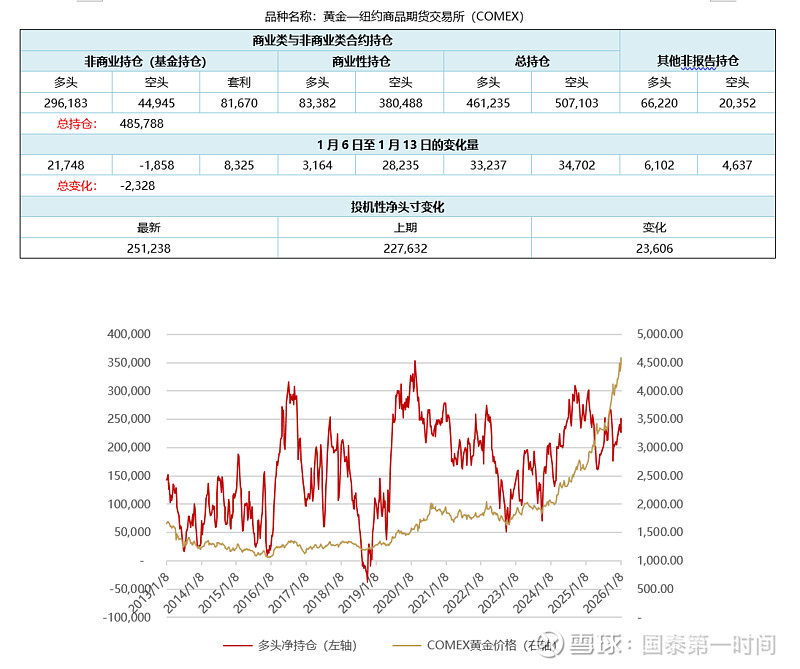Click the 商业性持仓 header
Screen dimensions: 800x669
tap(362, 60)
